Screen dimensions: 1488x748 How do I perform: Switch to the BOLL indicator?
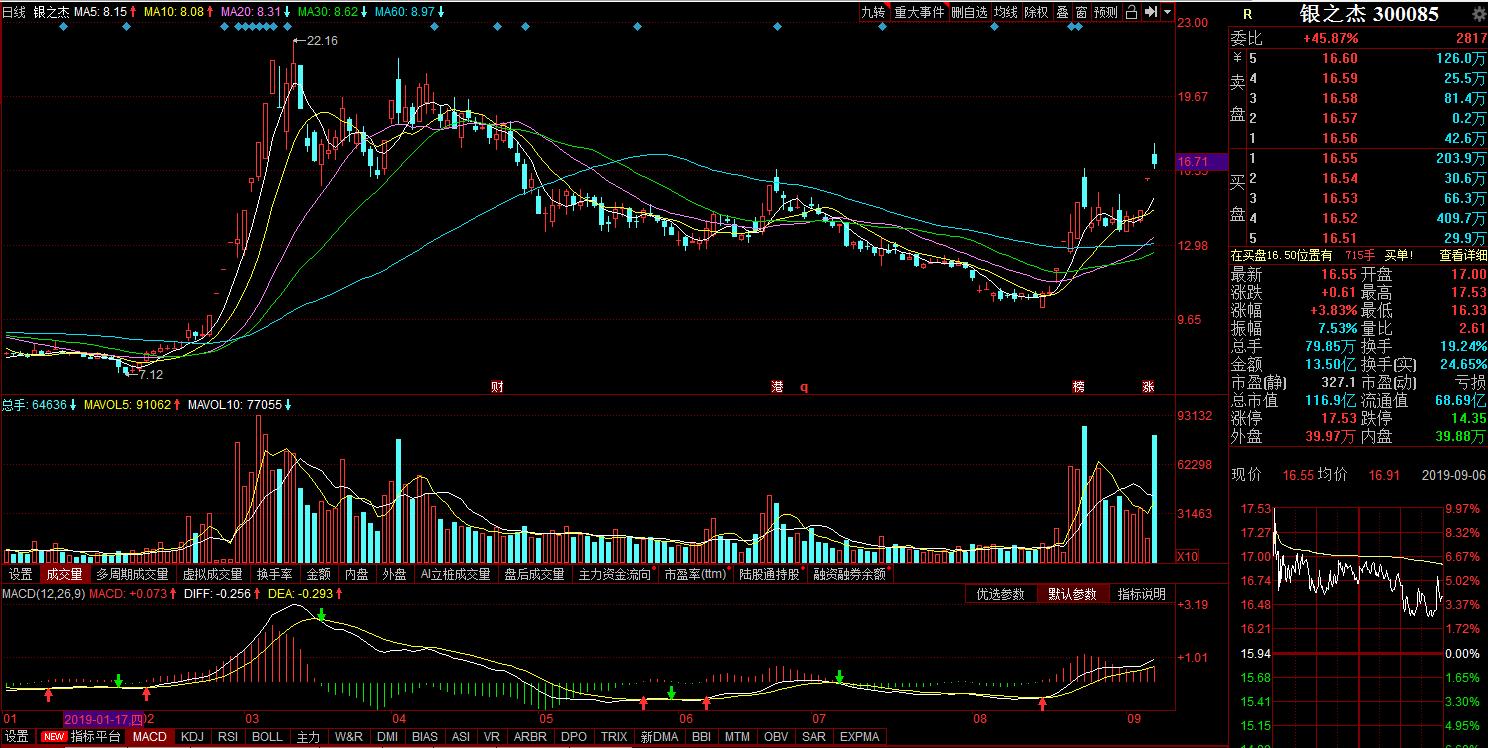267,737
